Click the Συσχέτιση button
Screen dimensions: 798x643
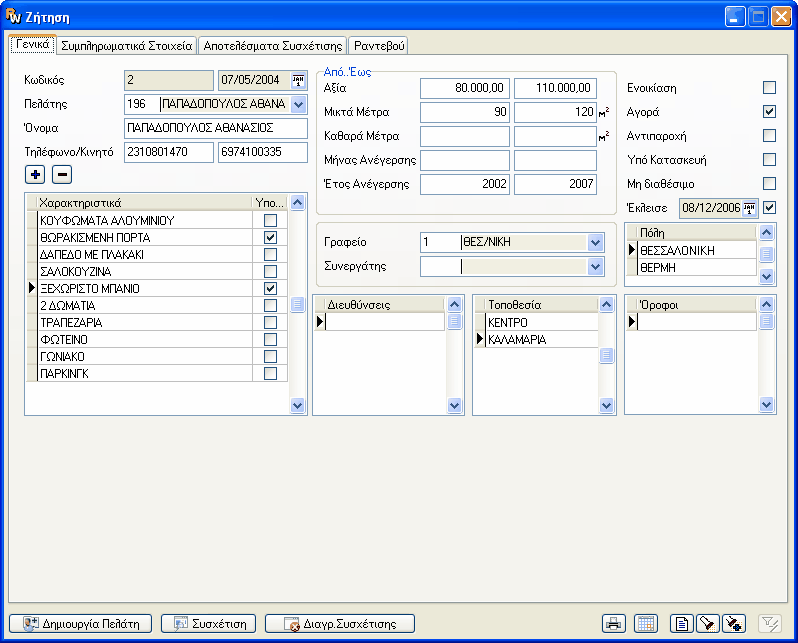pos(209,624)
